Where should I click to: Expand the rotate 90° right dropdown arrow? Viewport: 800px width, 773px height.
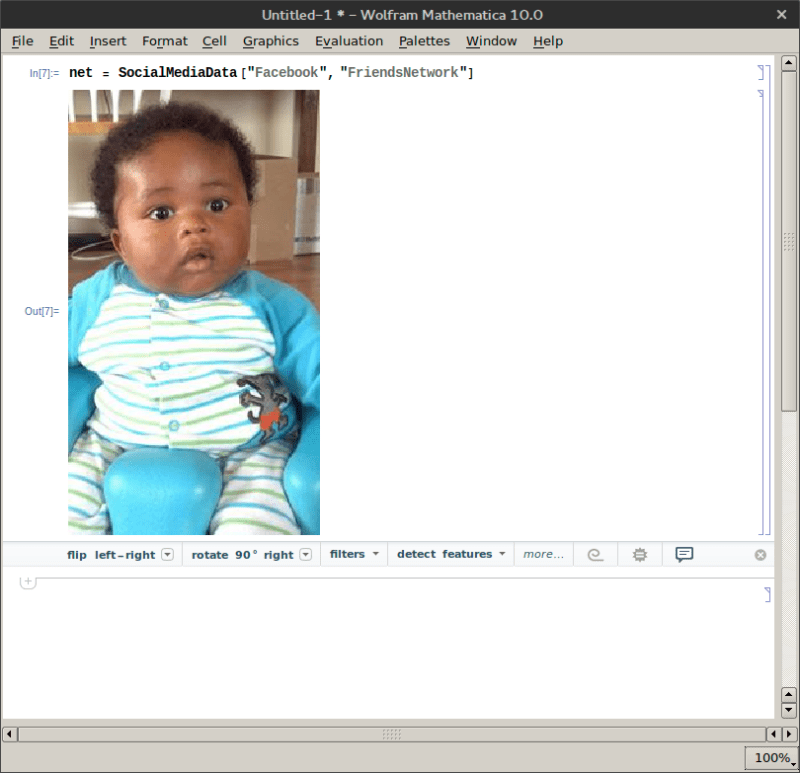pos(306,555)
